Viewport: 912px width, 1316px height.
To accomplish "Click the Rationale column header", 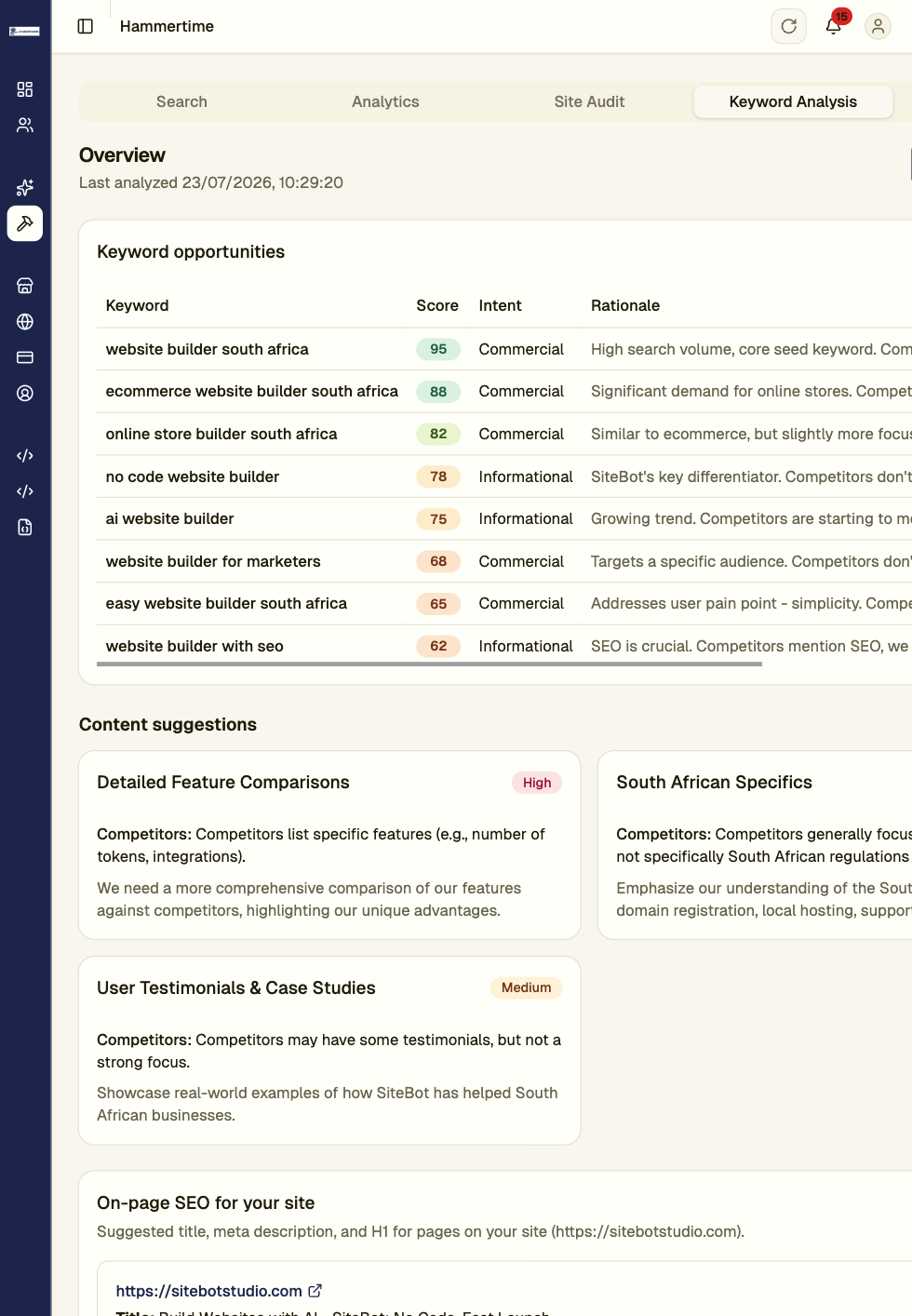I will click(x=625, y=305).
